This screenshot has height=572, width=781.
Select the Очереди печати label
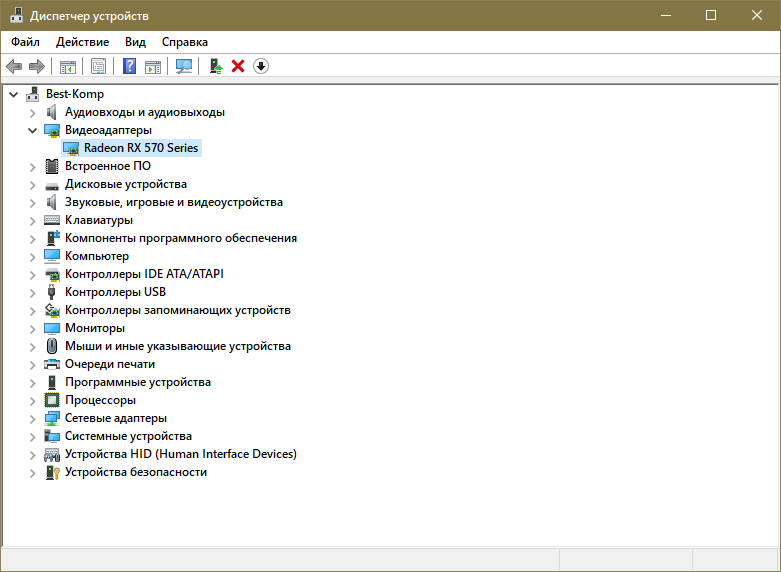click(110, 364)
